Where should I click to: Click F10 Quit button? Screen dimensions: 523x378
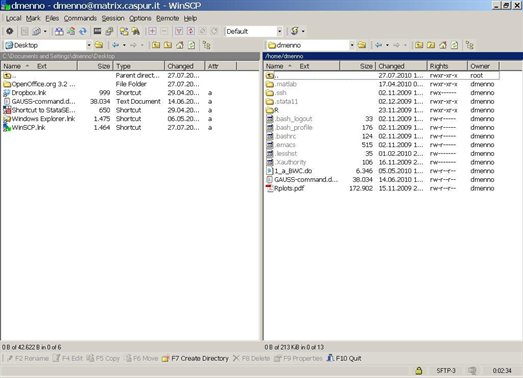click(x=344, y=359)
